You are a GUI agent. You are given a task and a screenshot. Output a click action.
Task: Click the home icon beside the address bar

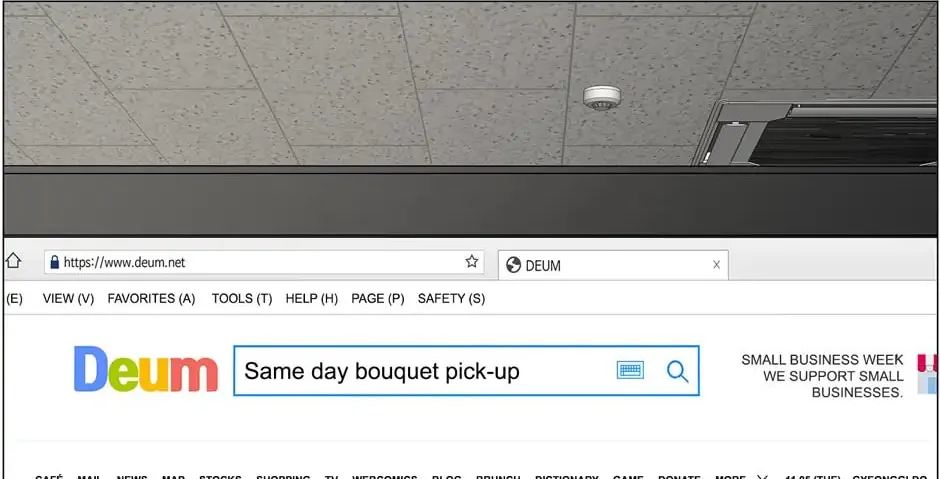[x=13, y=261]
